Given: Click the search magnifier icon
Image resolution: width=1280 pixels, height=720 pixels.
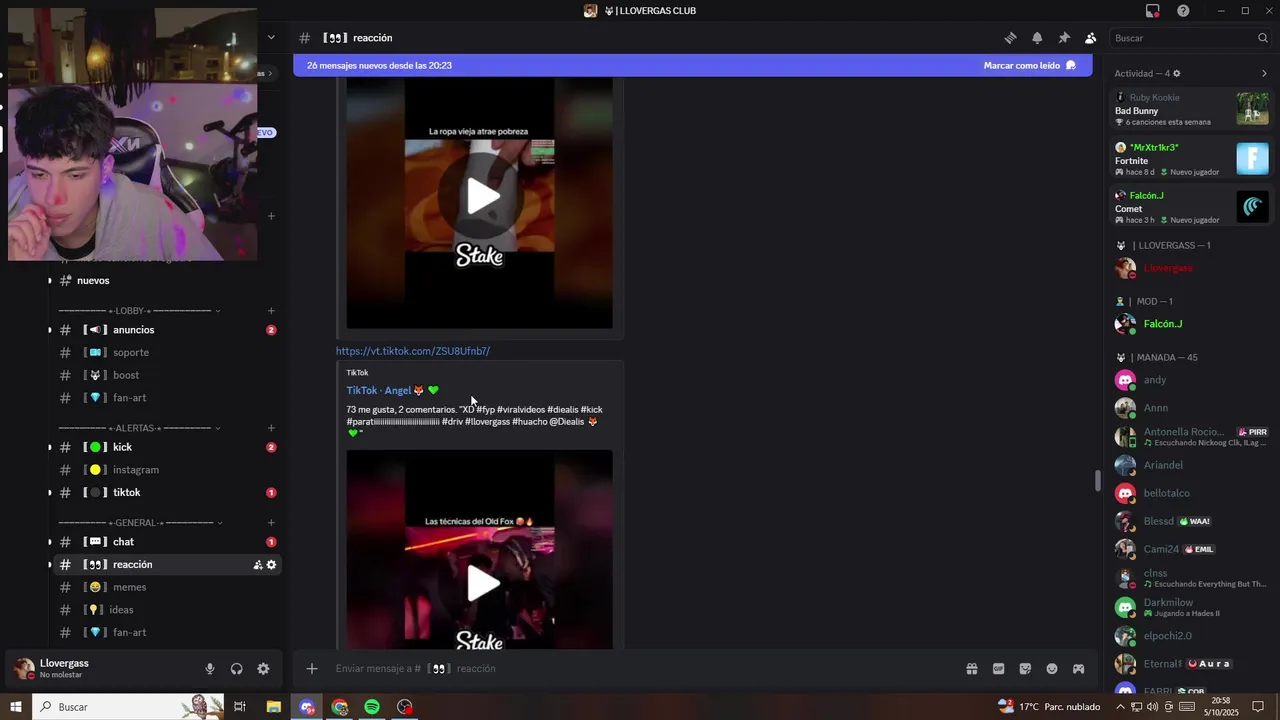Looking at the screenshot, I should pyautogui.click(x=1263, y=38).
